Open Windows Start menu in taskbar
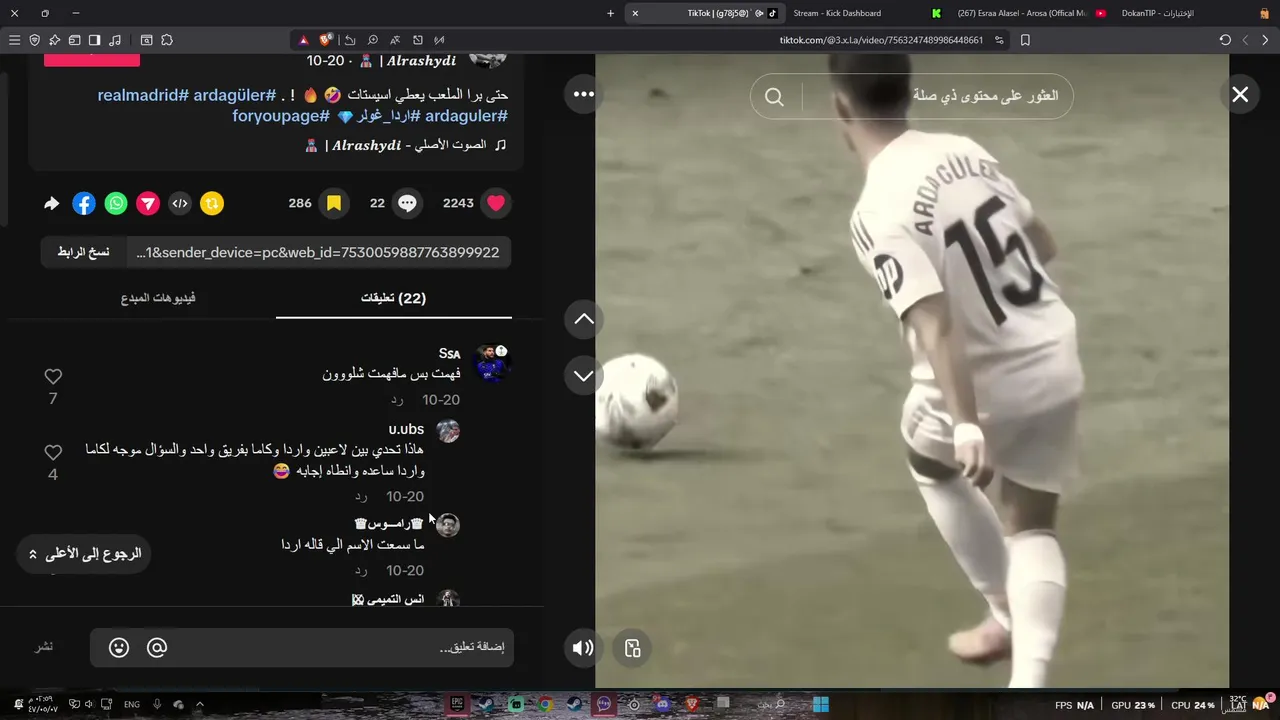 (x=820, y=704)
